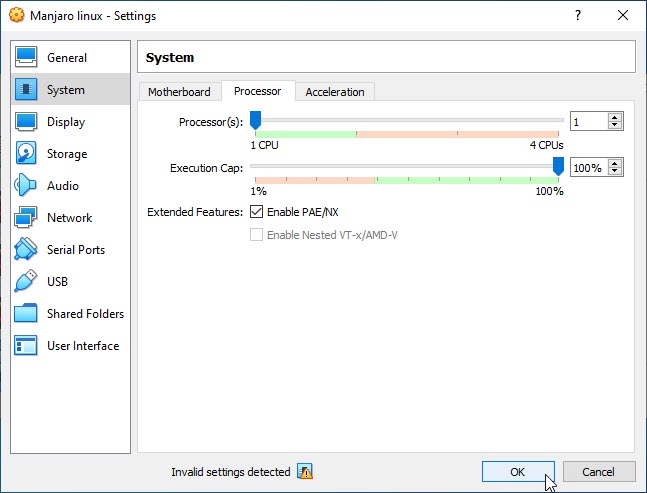Open Display settings via its screen icon

point(26,121)
